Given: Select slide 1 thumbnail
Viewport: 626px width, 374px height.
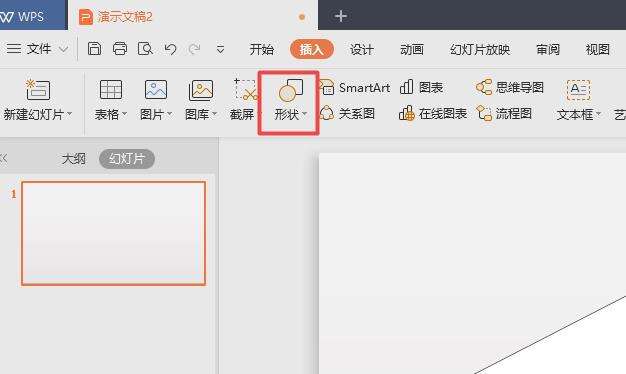Looking at the screenshot, I should point(114,233).
